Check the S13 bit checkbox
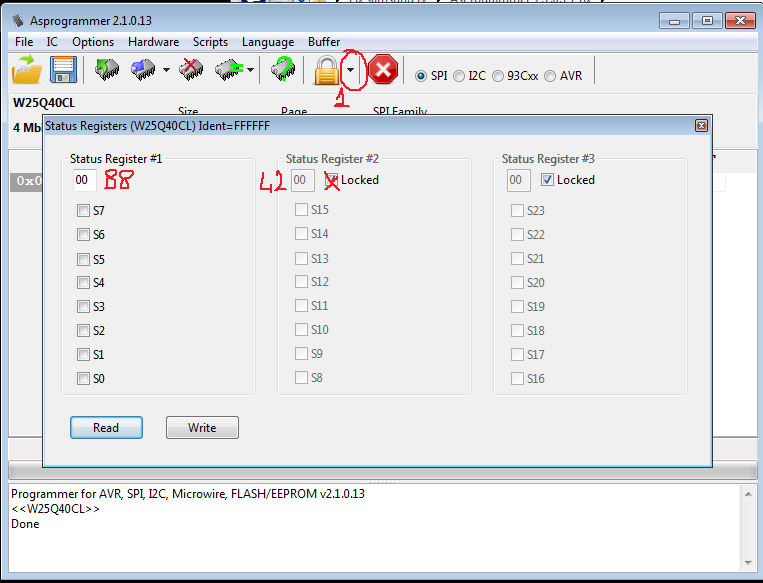The width and height of the screenshot is (763, 583). (301, 258)
